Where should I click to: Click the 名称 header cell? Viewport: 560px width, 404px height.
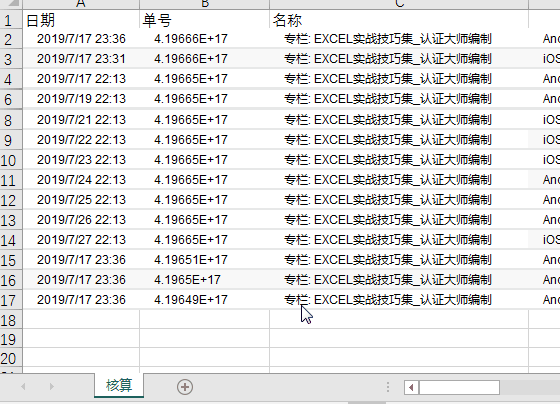(399, 19)
